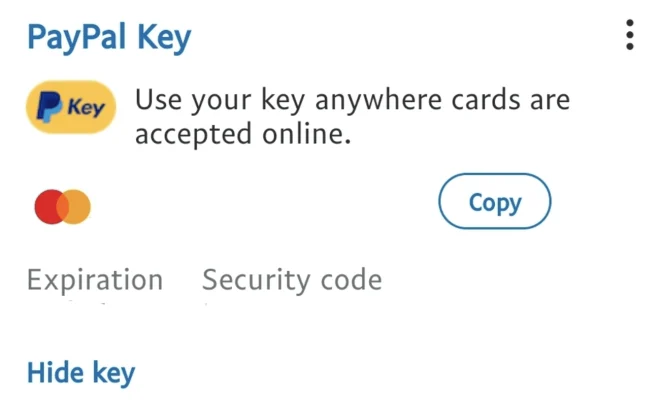This screenshot has width=660, height=400.
Task: Hide the key details
Action: coord(81,373)
